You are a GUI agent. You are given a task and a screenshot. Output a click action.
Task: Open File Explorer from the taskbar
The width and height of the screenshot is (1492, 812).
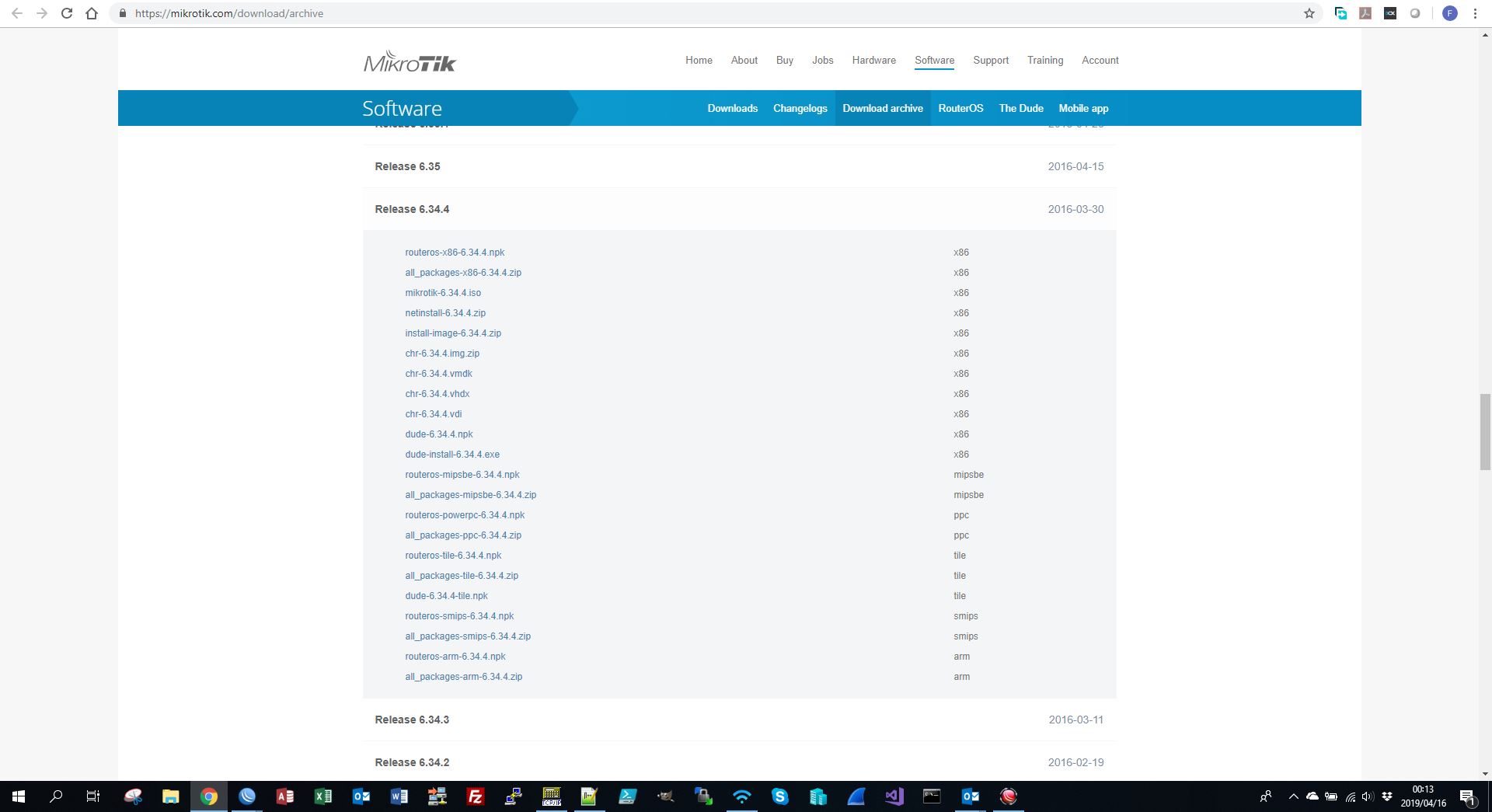[x=170, y=796]
